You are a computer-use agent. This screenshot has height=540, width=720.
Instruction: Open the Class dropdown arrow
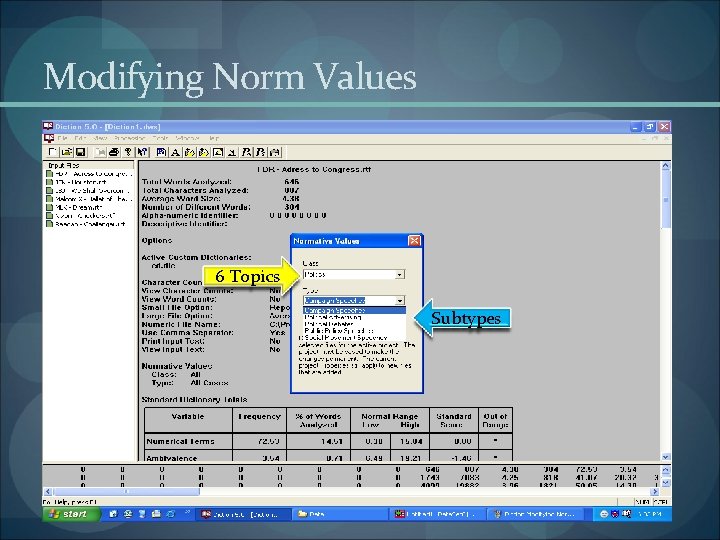399,275
